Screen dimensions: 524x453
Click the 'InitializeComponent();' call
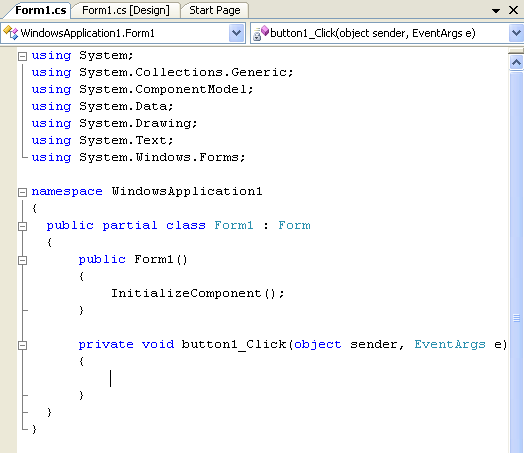tap(198, 293)
